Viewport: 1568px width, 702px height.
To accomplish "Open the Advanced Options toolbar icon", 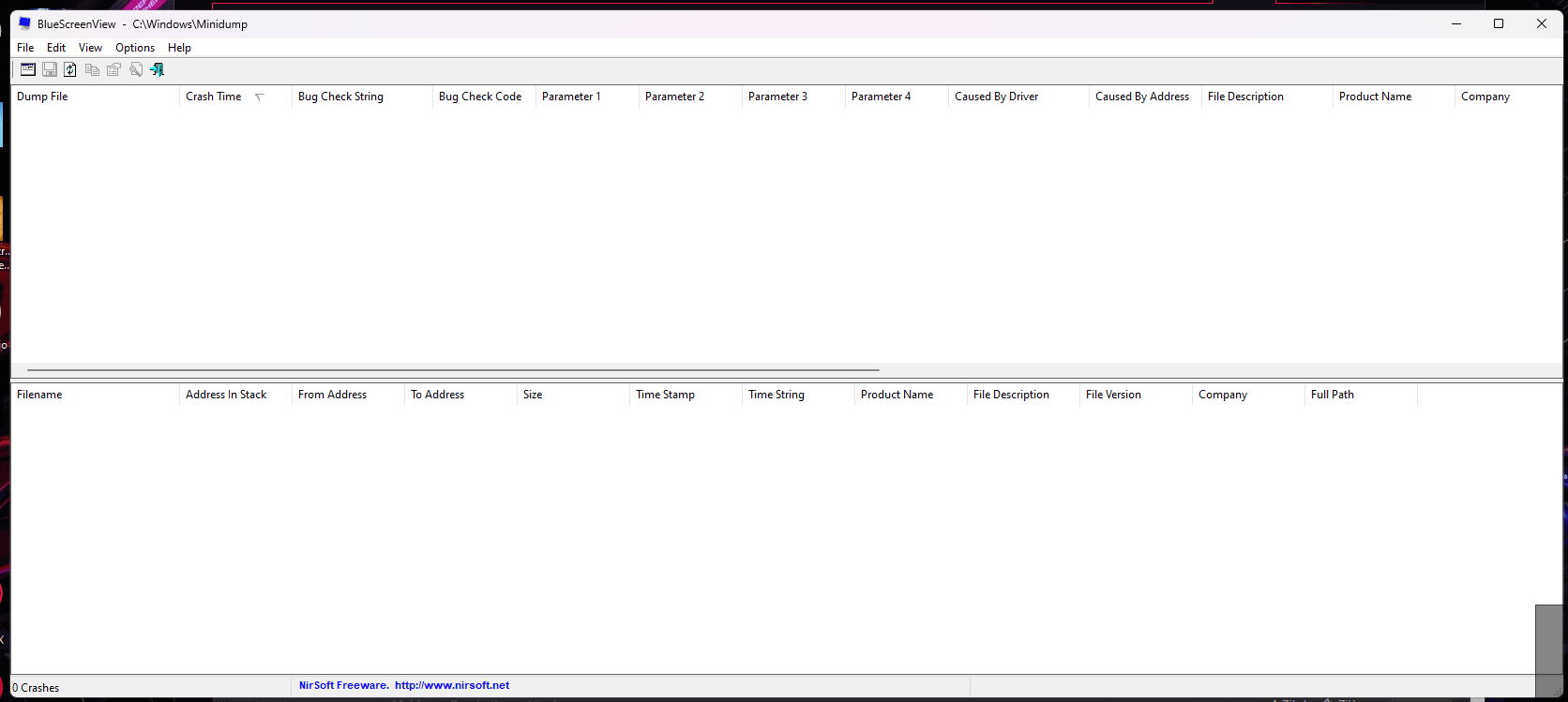I will [28, 69].
